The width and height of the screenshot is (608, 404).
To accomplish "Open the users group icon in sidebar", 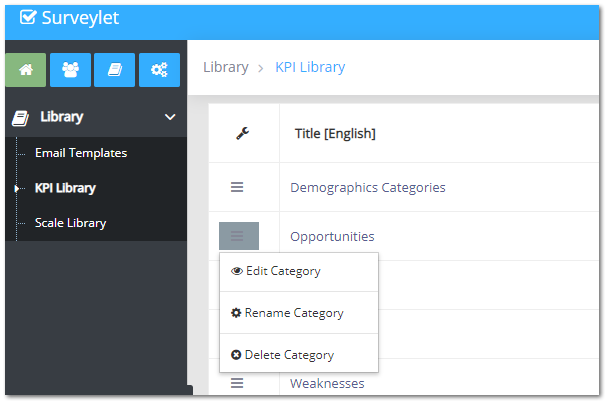I will point(71,70).
